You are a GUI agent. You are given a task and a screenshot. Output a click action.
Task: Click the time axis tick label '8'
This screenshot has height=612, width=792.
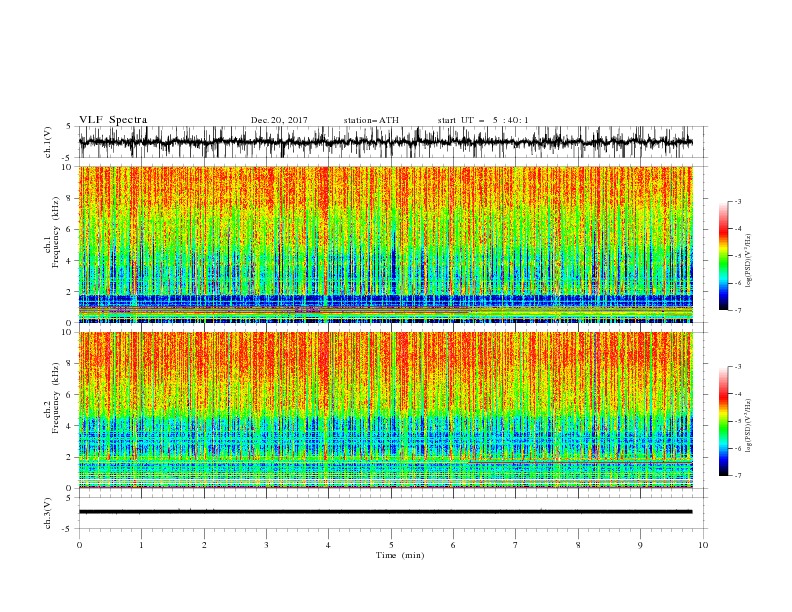click(578, 545)
